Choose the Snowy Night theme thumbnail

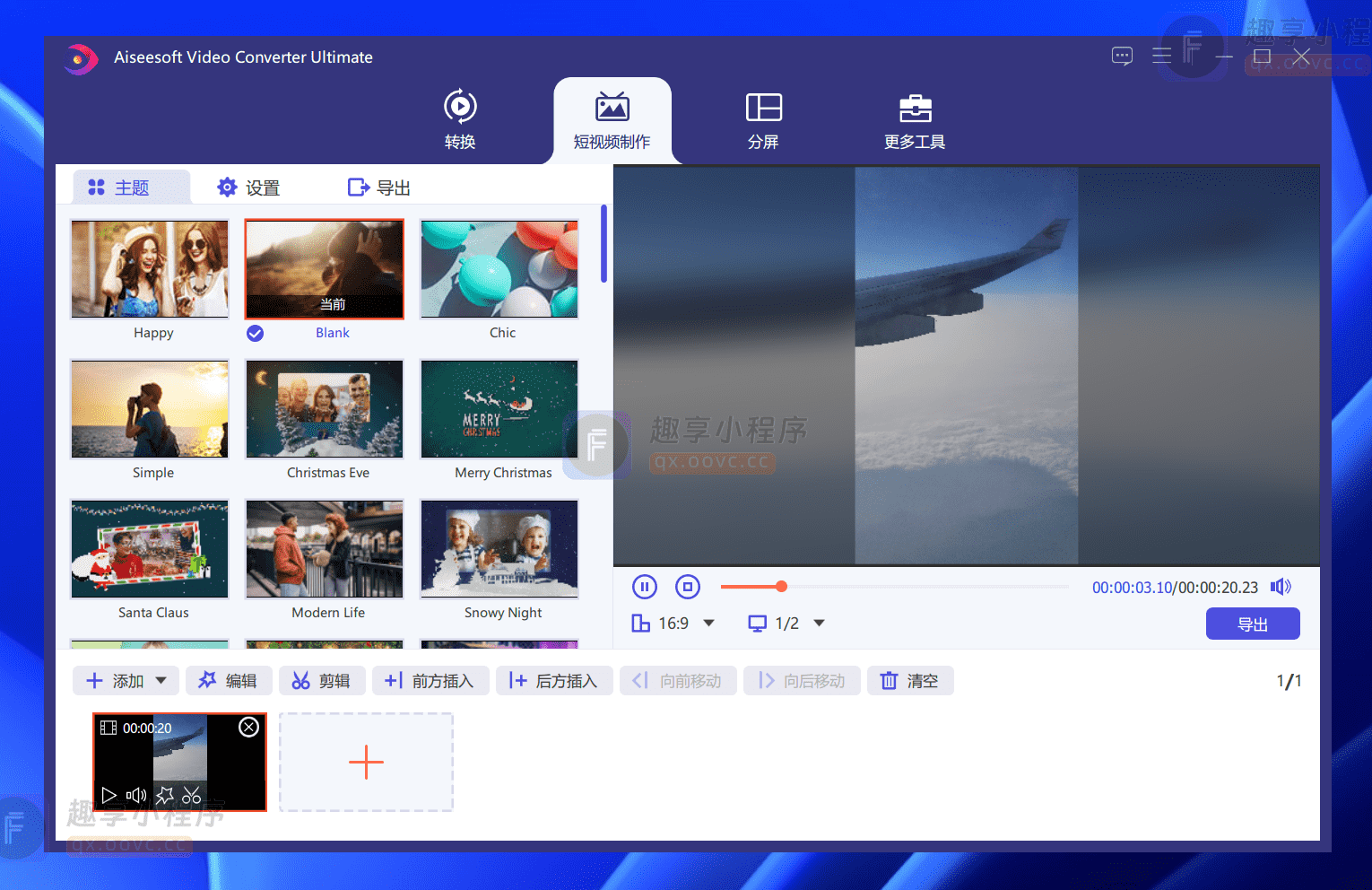tap(499, 549)
